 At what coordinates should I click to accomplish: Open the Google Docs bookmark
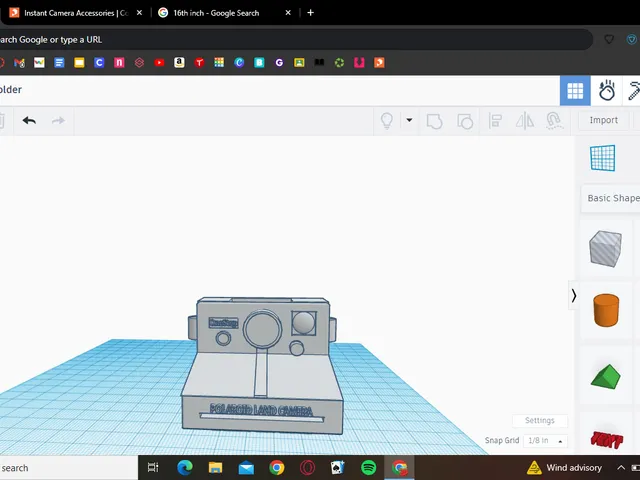[x=59, y=62]
